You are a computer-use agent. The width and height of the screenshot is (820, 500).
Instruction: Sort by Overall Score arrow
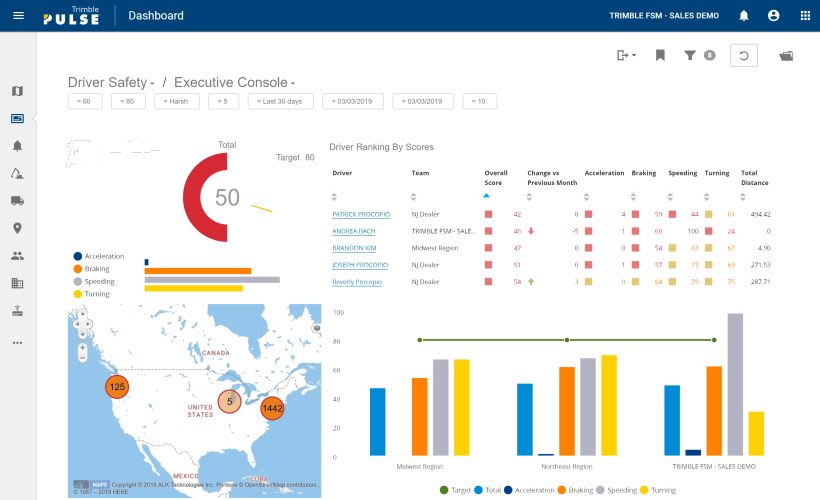pyautogui.click(x=486, y=196)
